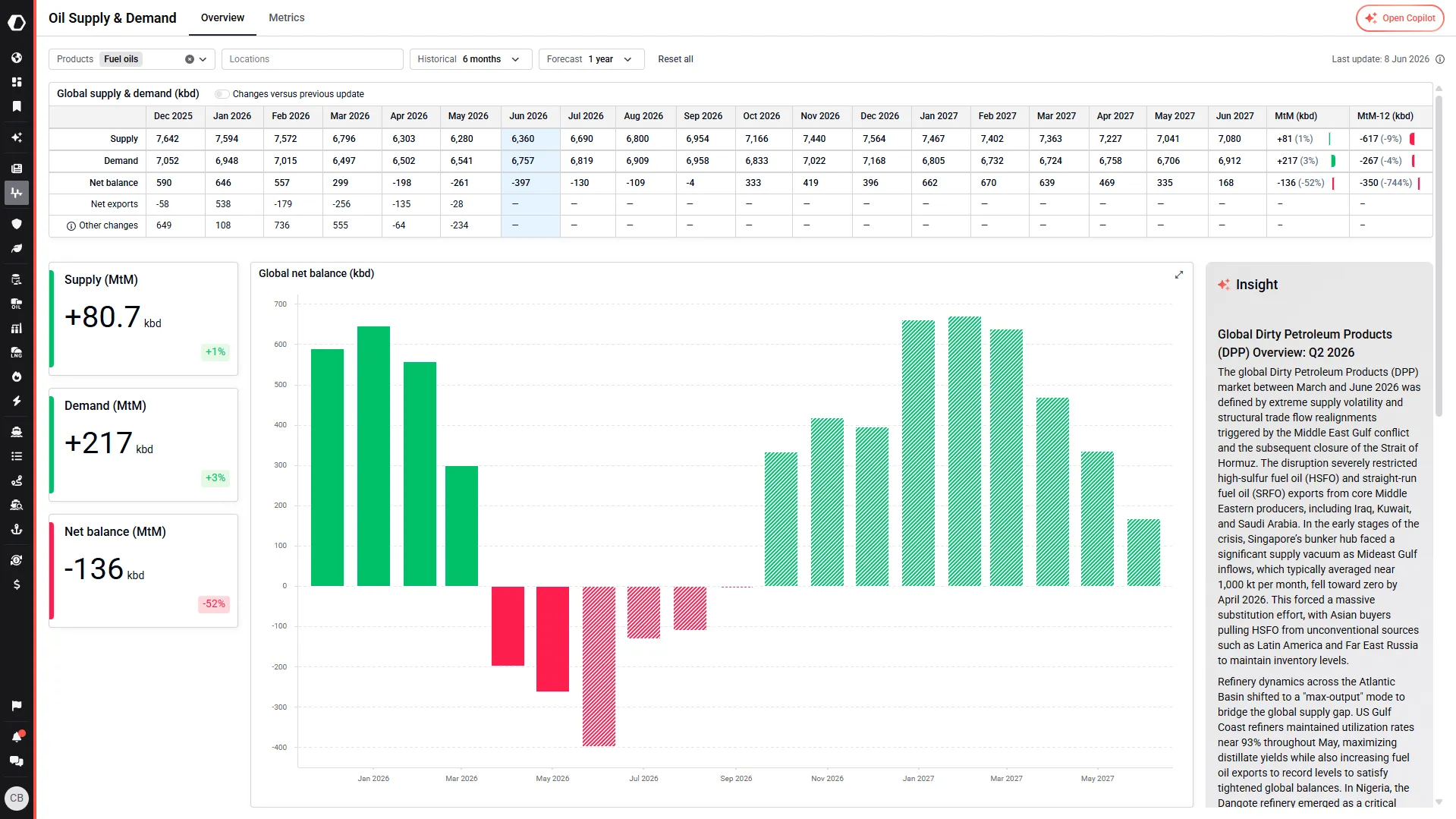The image size is (1456, 819).
Task: Open the route path sidebar icon
Action: 17,480
